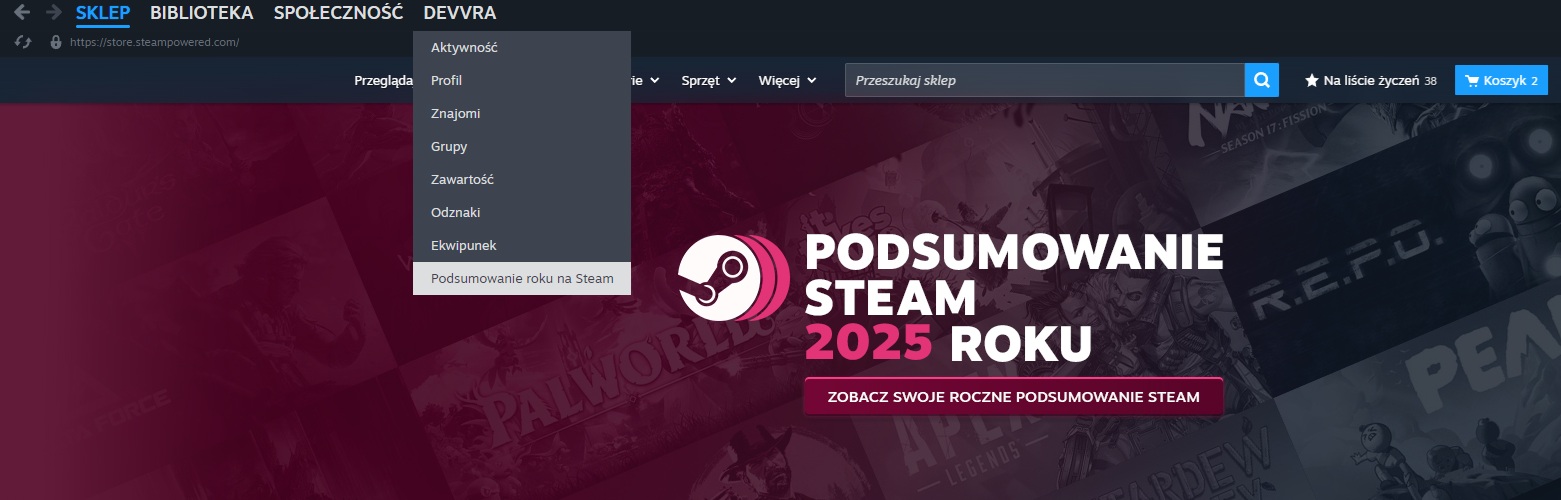Click the forward navigation arrow

click(54, 13)
